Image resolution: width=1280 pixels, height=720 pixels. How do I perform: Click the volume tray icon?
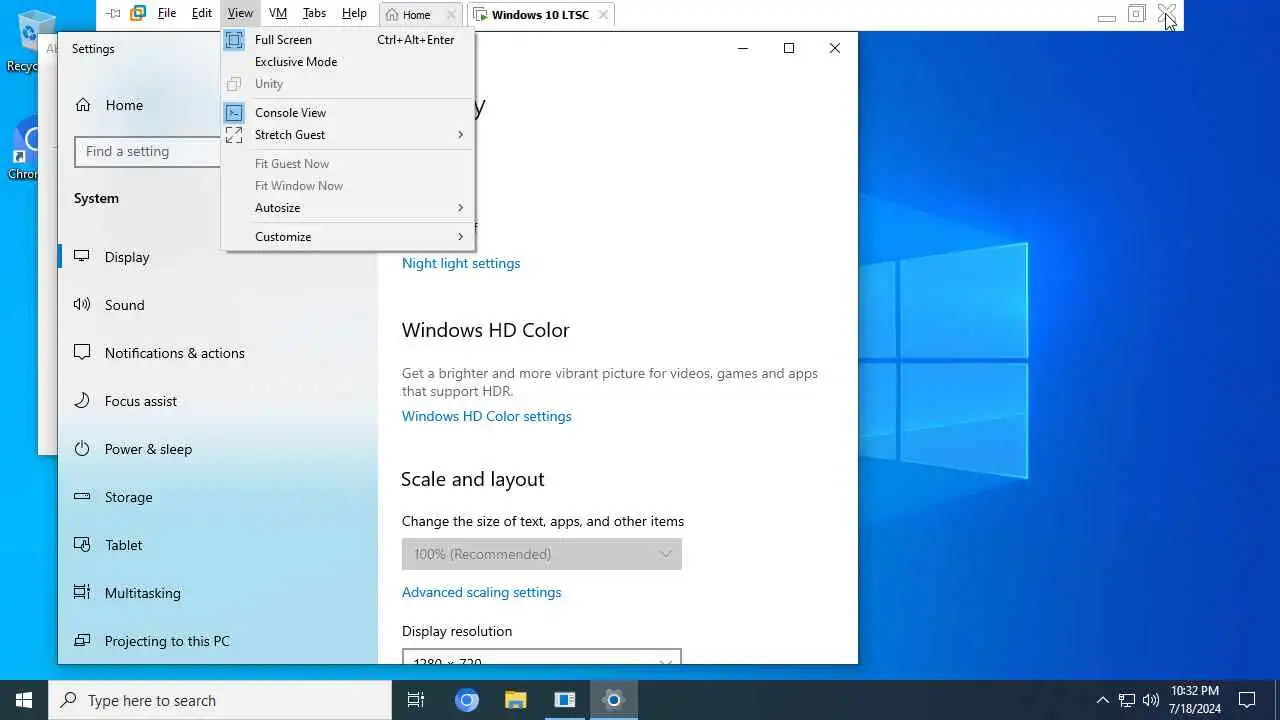1151,700
